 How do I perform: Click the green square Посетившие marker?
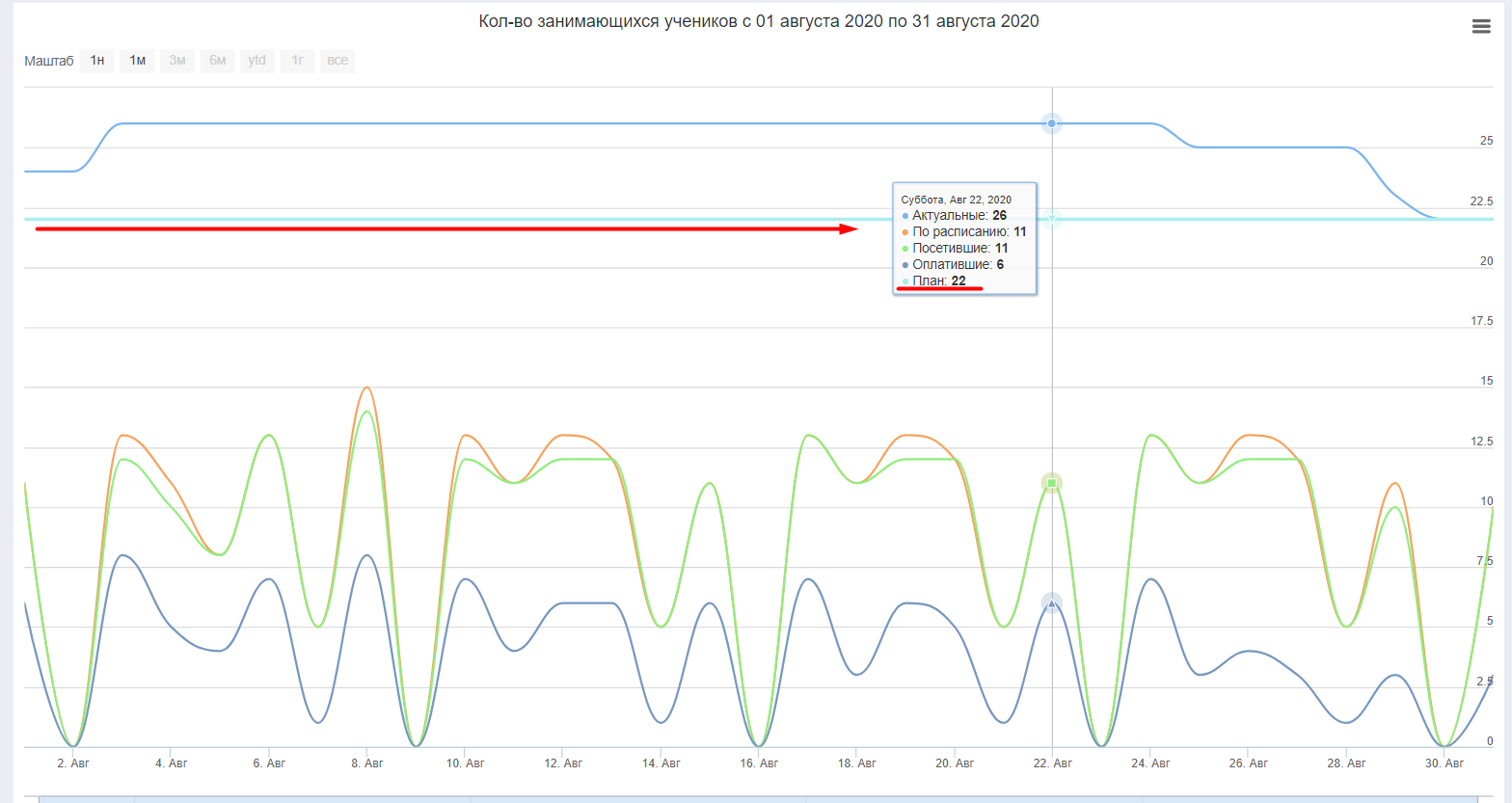click(x=1052, y=483)
